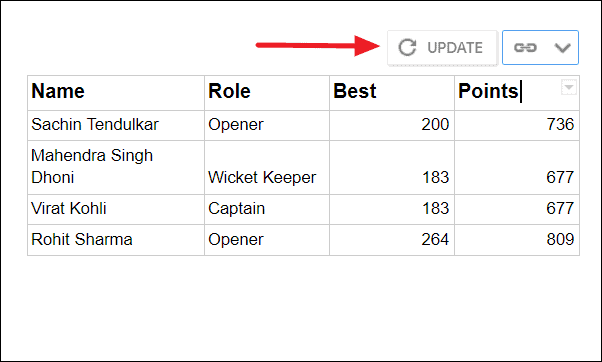Select the Role header cell
The height and width of the screenshot is (362, 602).
pos(267,93)
